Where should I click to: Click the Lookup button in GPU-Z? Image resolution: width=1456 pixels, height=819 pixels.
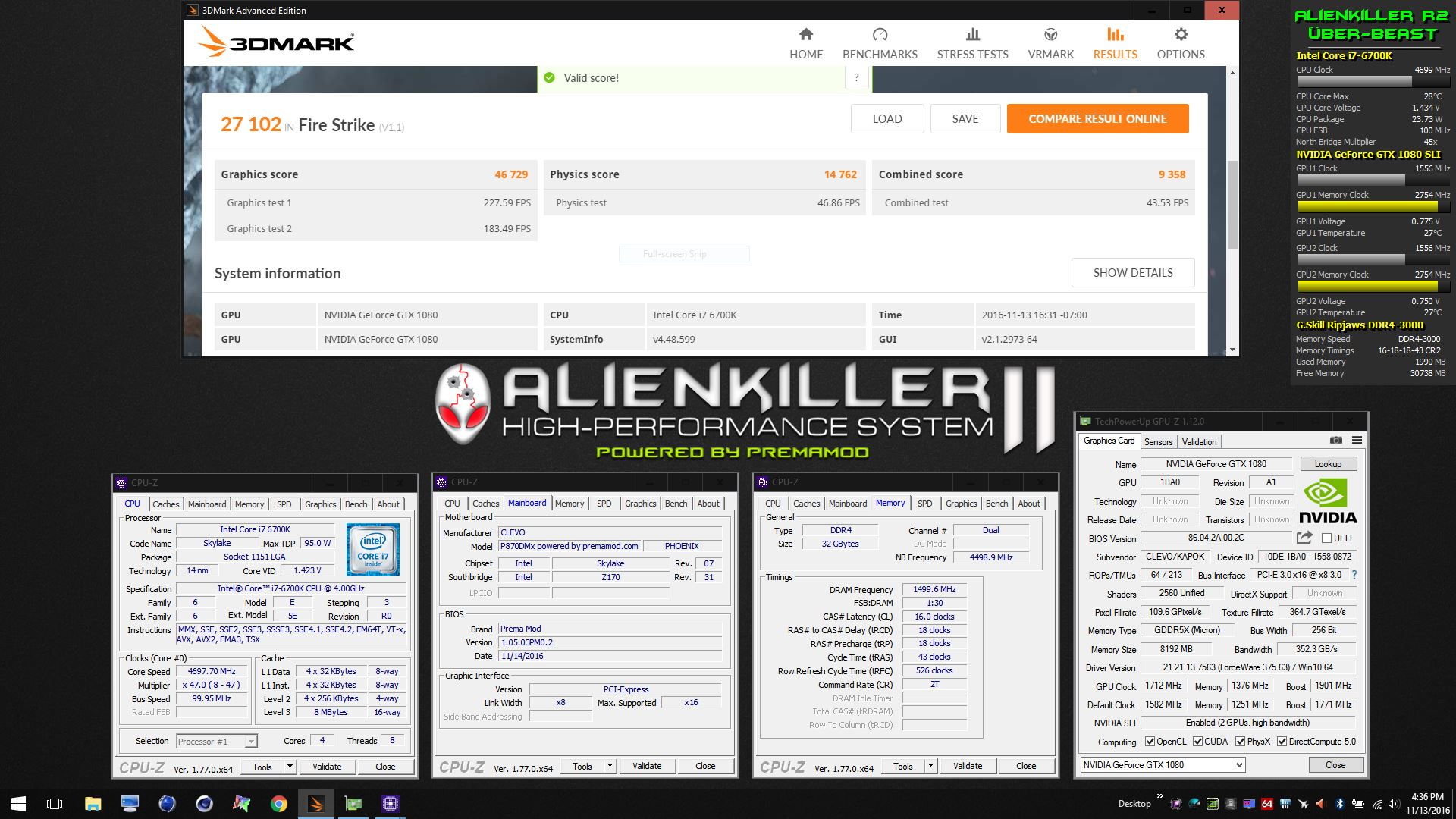tap(1328, 464)
